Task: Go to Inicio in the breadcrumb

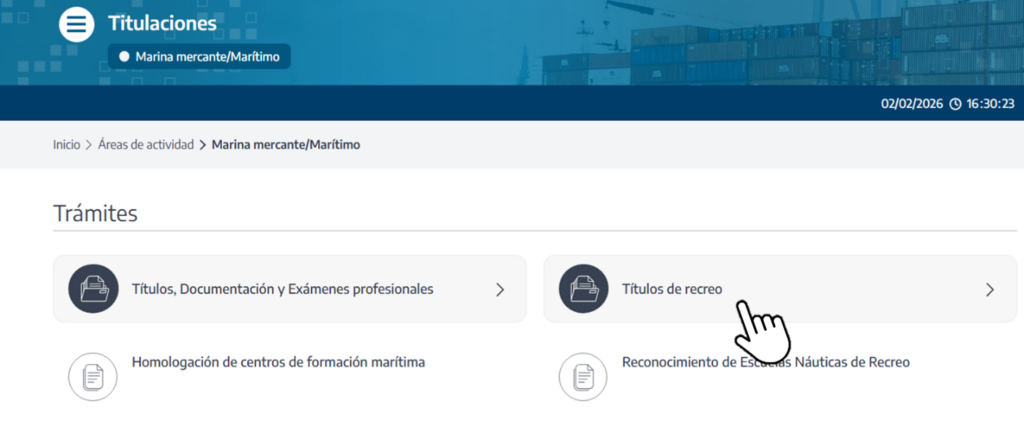Action: click(66, 145)
